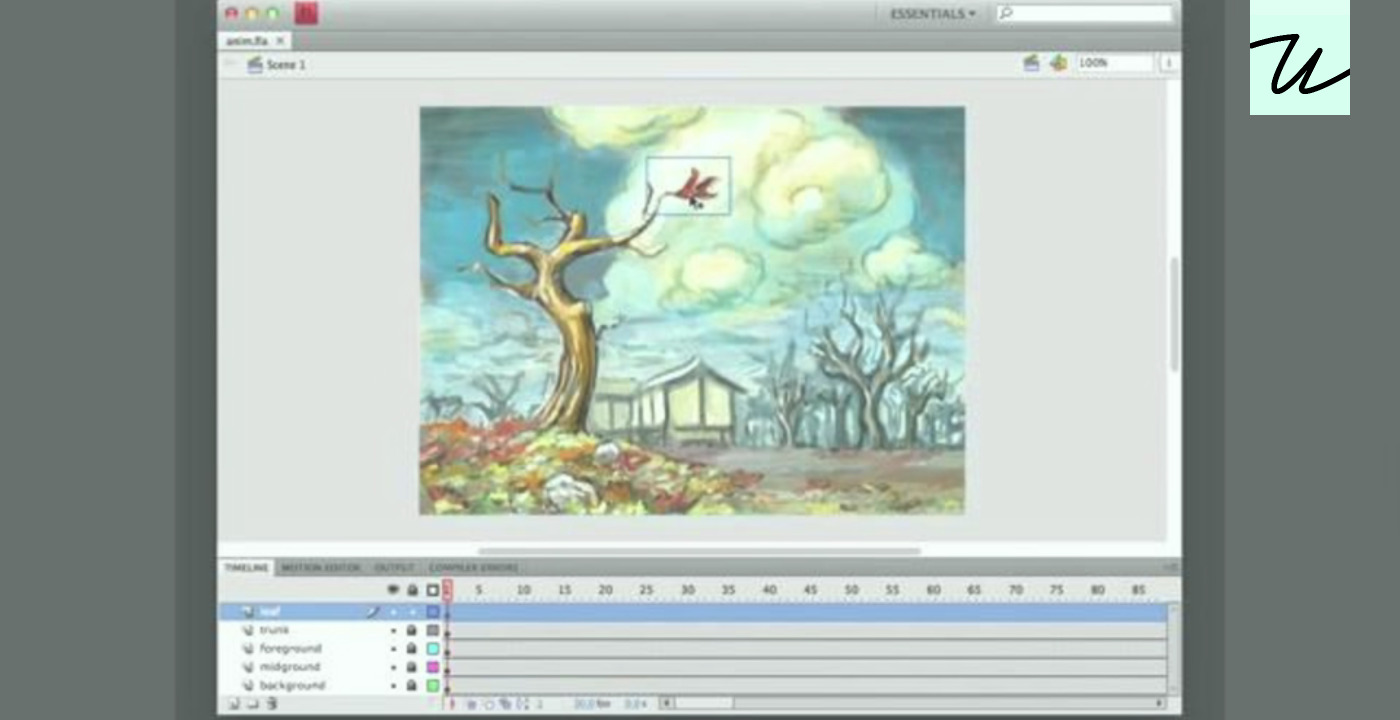Select the midground layer name
1400x720 pixels.
pyautogui.click(x=290, y=667)
